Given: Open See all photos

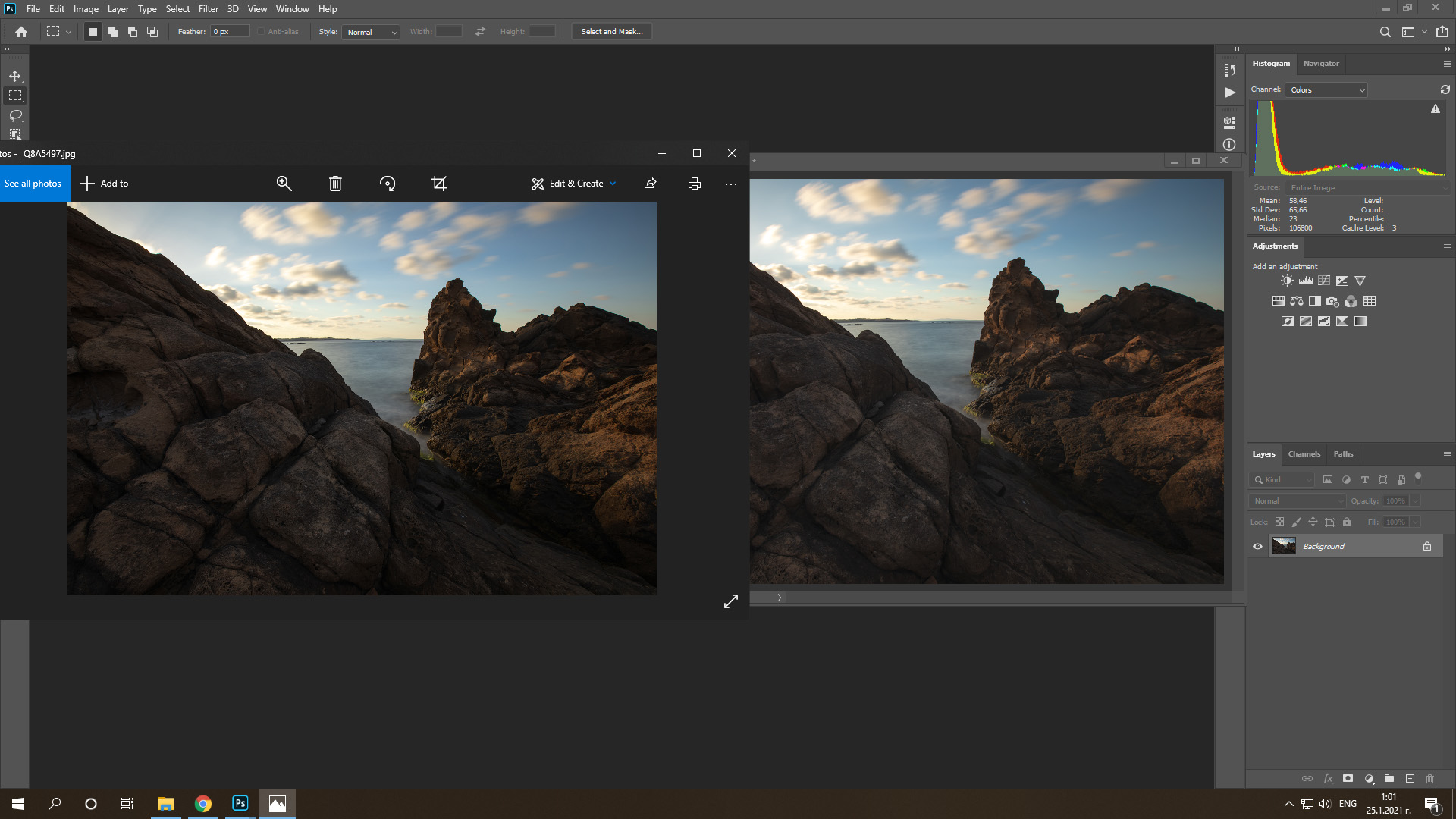Looking at the screenshot, I should pos(32,183).
